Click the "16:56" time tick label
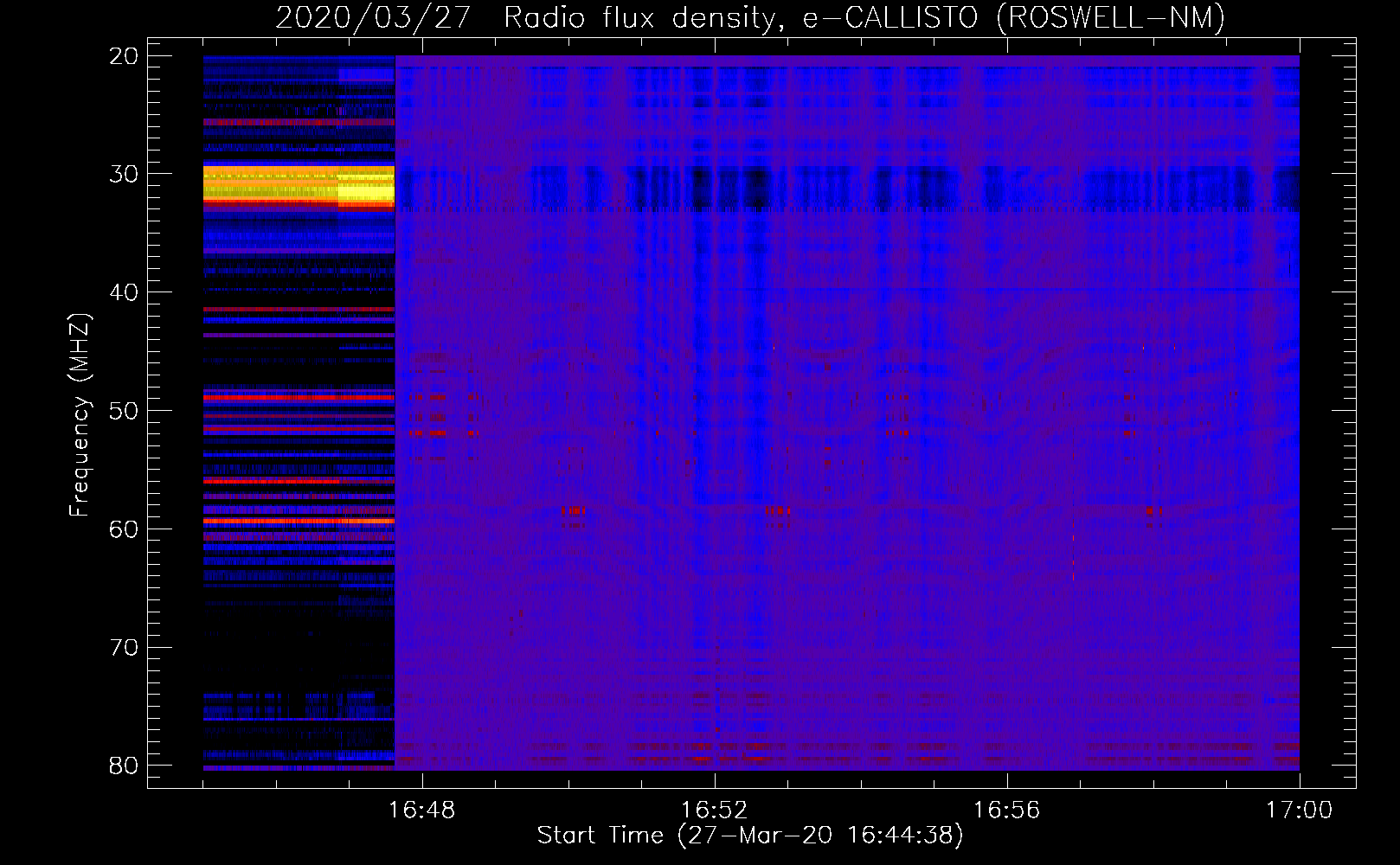This screenshot has height=865, width=1400. (x=1006, y=811)
